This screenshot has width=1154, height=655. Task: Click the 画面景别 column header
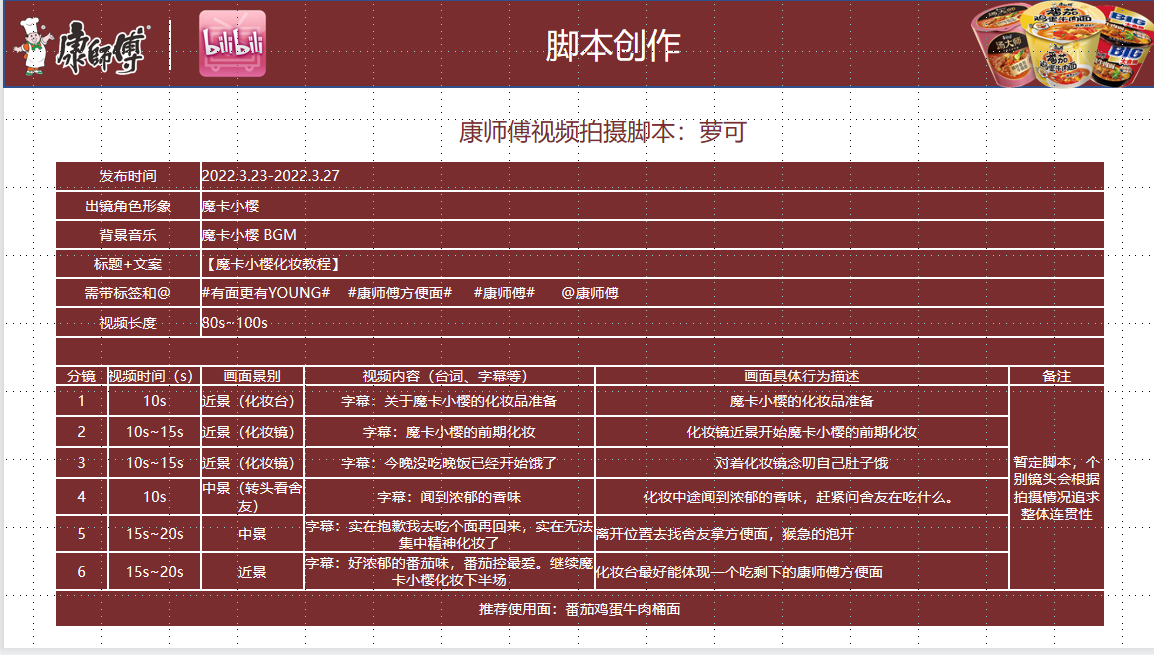click(252, 376)
